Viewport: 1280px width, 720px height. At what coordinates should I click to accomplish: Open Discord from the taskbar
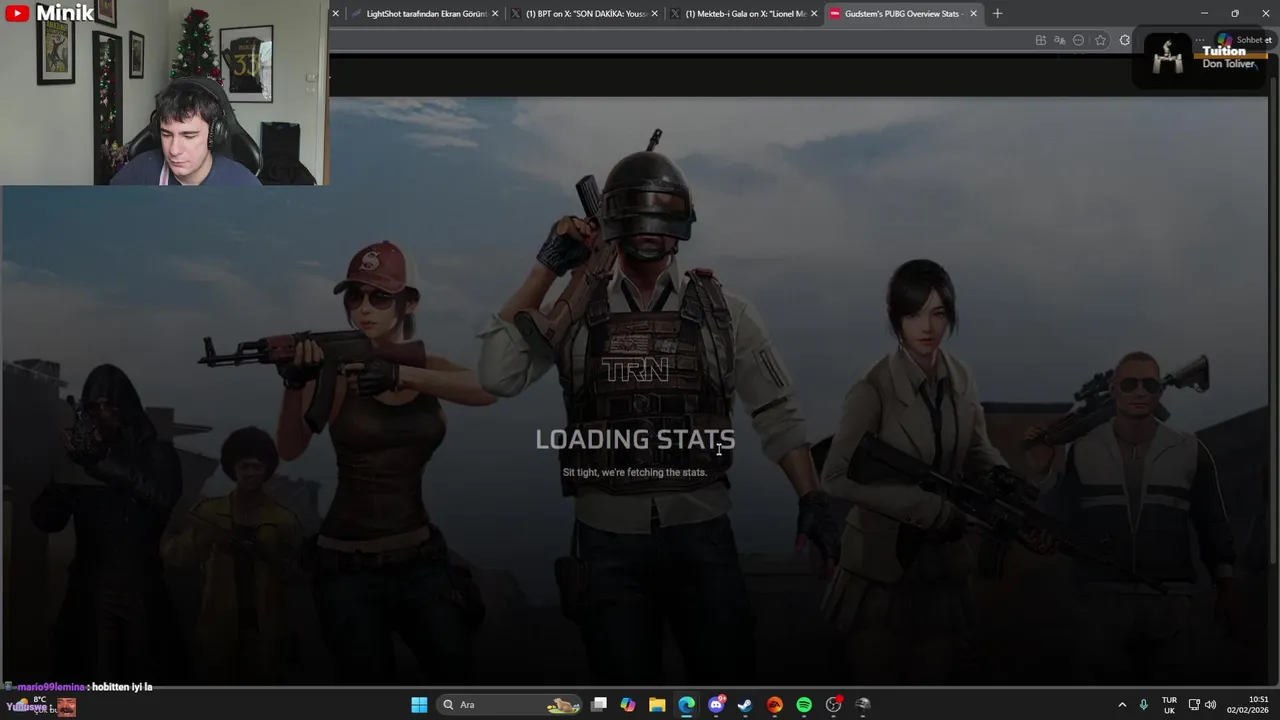tap(716, 705)
